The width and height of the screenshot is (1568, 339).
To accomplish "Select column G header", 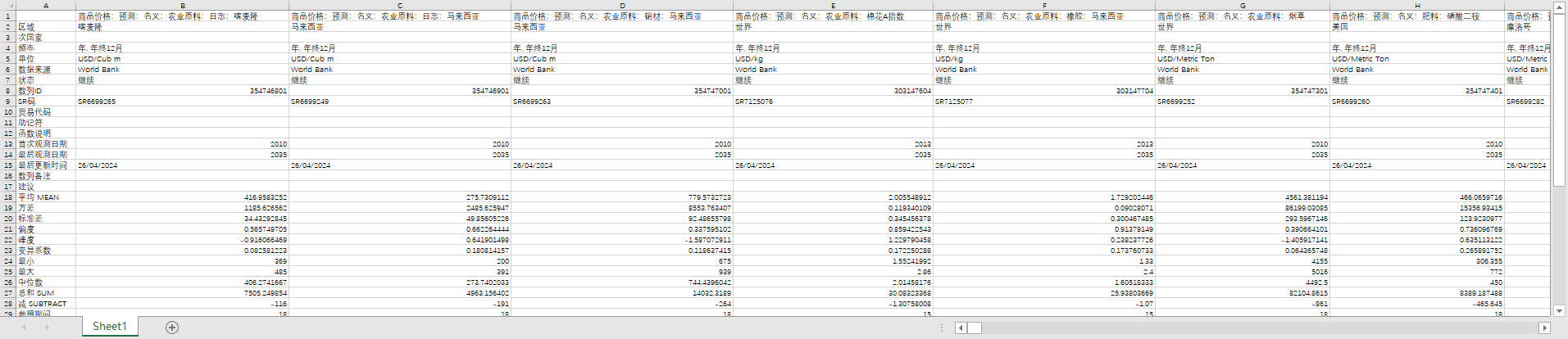I will (1243, 5).
